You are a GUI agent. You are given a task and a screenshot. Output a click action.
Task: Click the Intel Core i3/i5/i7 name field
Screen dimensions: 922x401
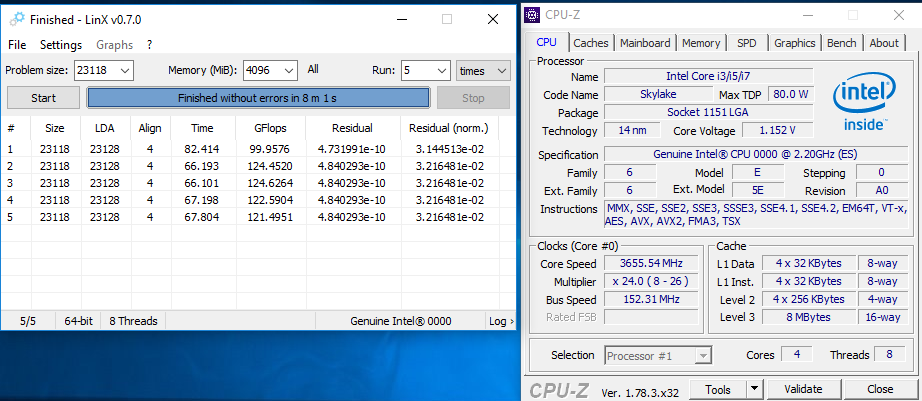[x=709, y=76]
